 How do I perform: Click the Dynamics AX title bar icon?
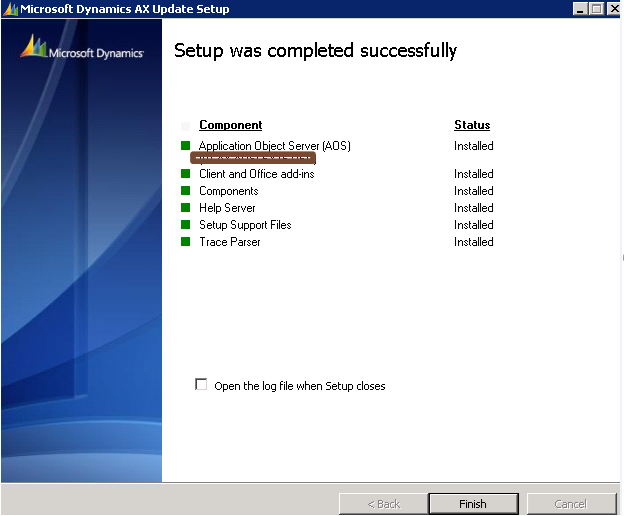click(10, 9)
